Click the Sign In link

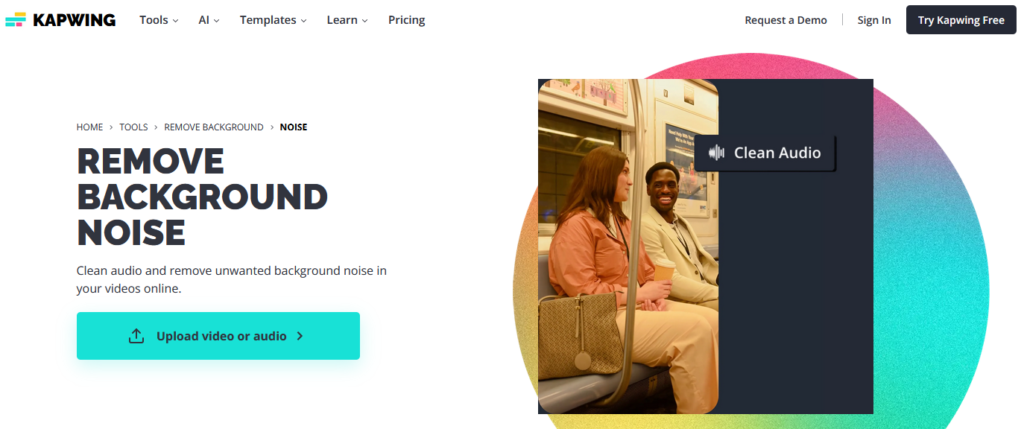[874, 20]
